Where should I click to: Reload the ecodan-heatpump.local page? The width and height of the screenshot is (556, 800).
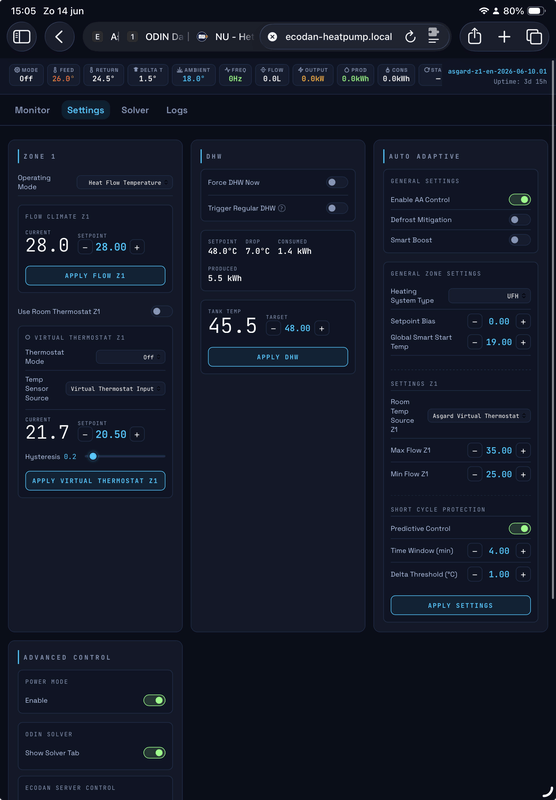point(410,37)
